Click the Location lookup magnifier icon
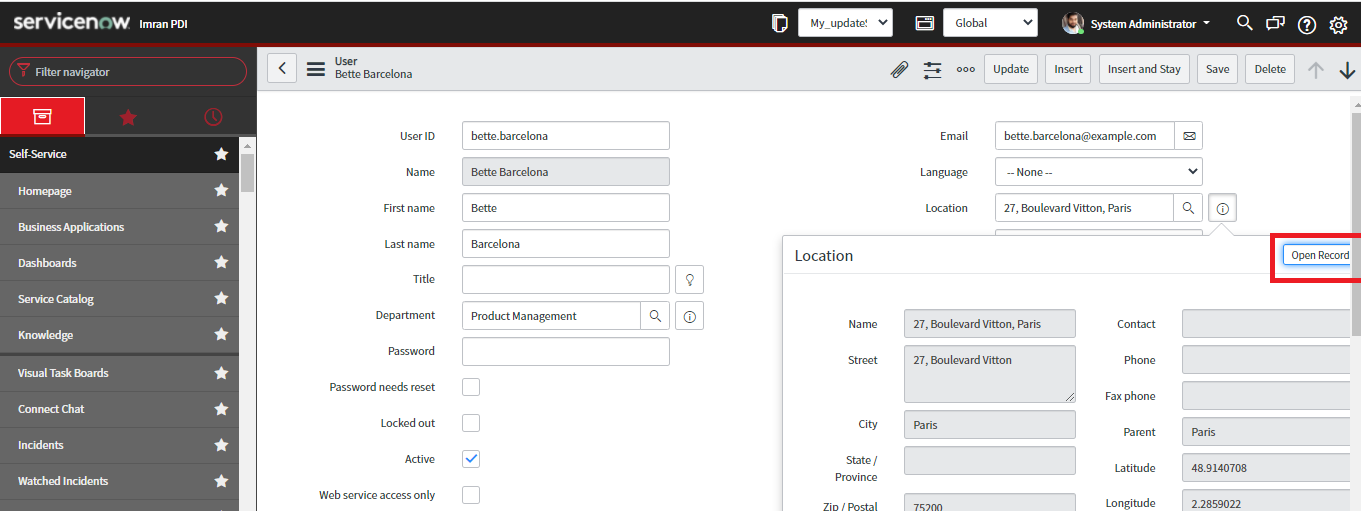Screen dimensions: 1361x511 click(x=1188, y=208)
